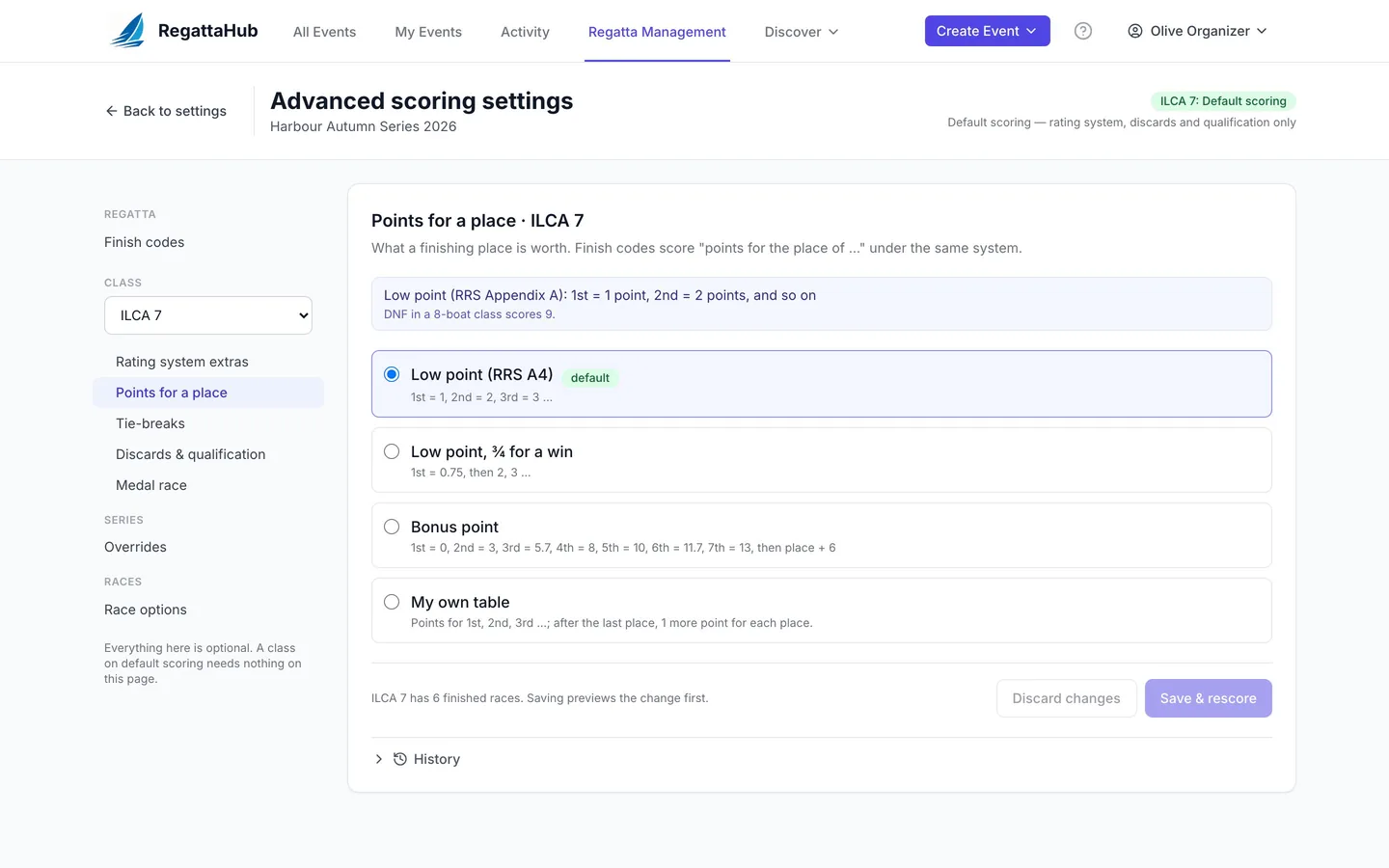This screenshot has height=868, width=1389.
Task: Open Race options in the sidebar
Action: click(146, 610)
